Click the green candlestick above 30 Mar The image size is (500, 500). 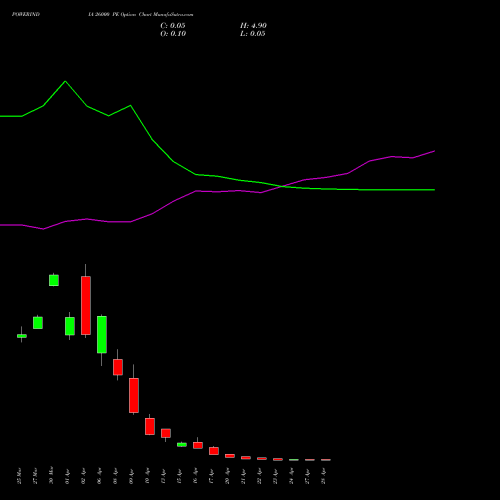[54, 280]
